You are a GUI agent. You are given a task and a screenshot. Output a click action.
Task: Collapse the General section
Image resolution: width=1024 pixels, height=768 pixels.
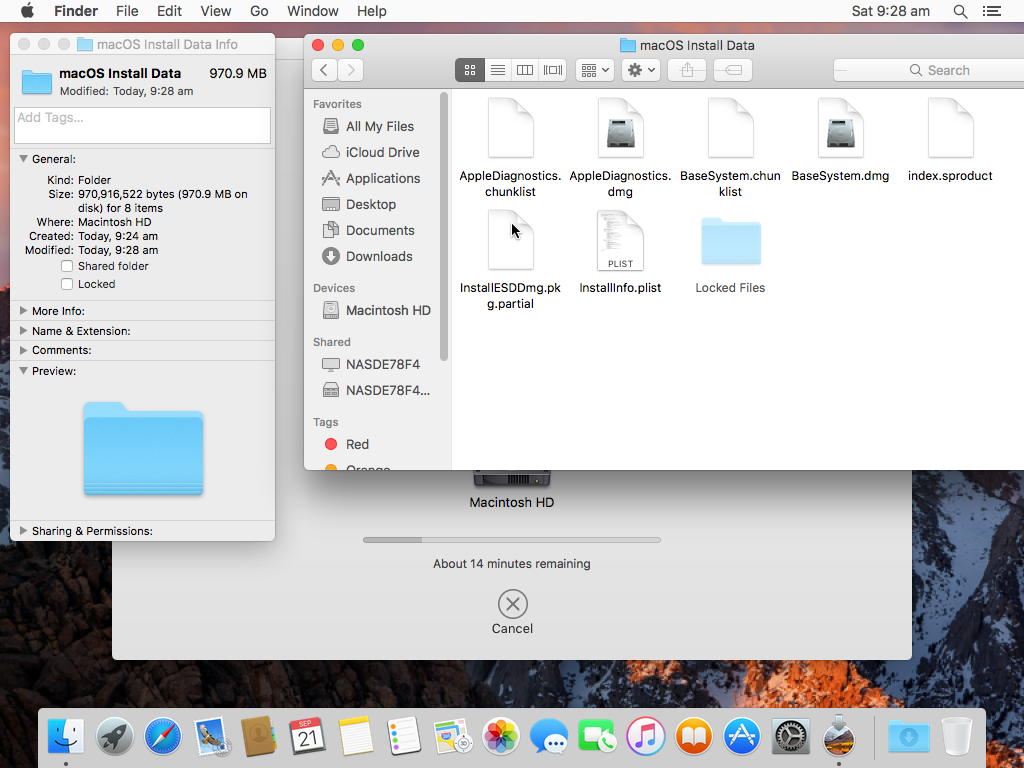[24, 159]
